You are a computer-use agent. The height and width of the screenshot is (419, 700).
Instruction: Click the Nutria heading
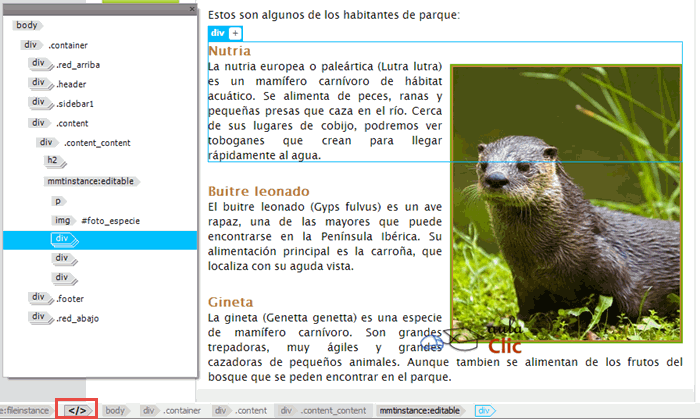[x=229, y=51]
